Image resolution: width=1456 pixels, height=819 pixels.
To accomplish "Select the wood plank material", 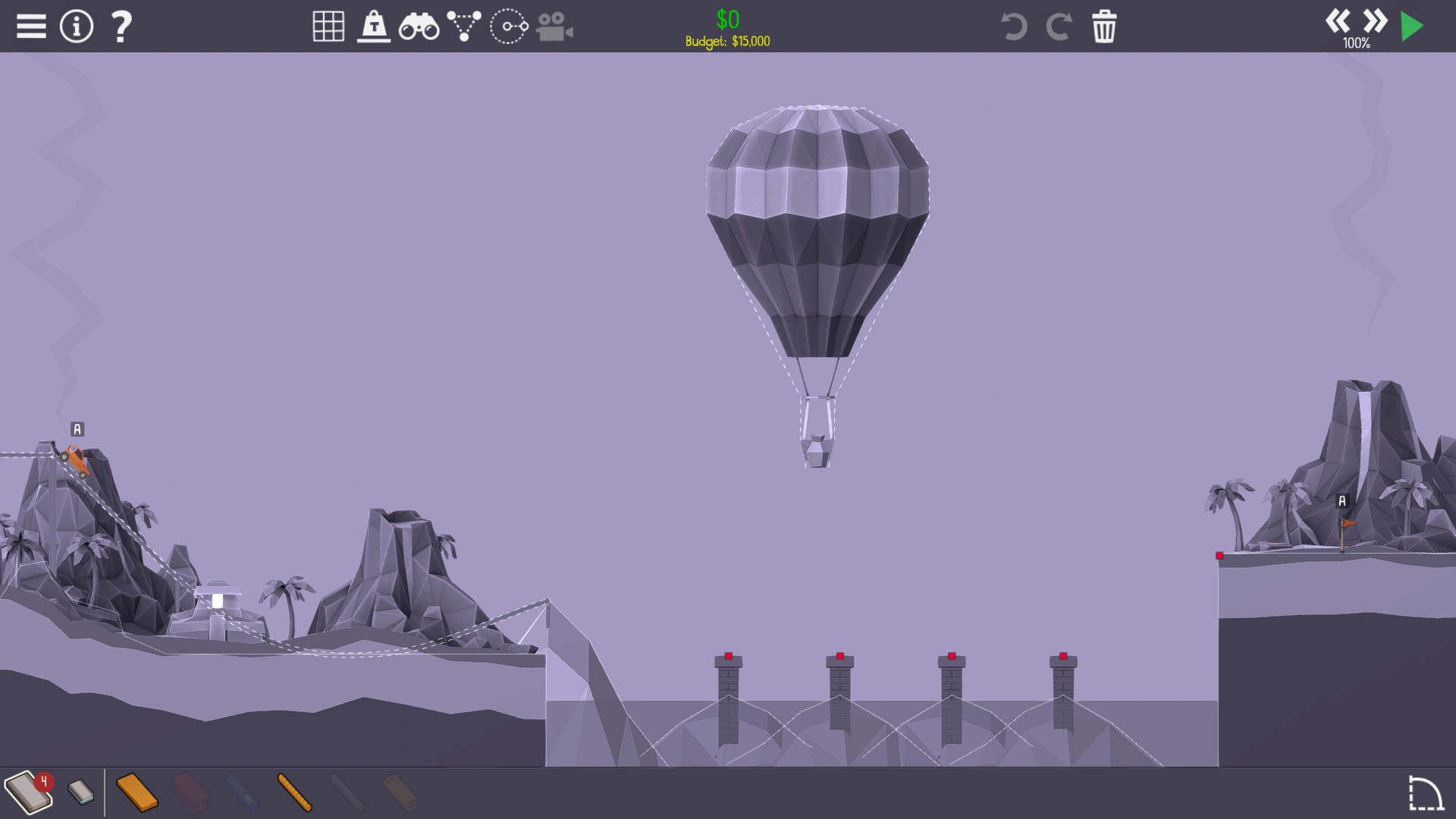I will [137, 792].
